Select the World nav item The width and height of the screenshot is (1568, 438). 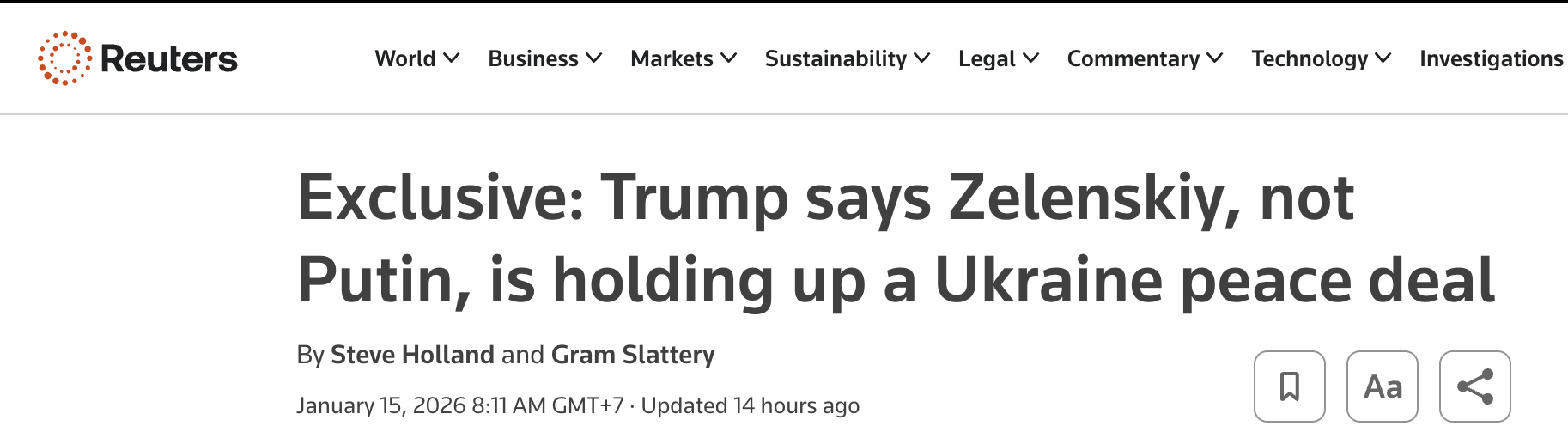pyautogui.click(x=405, y=58)
